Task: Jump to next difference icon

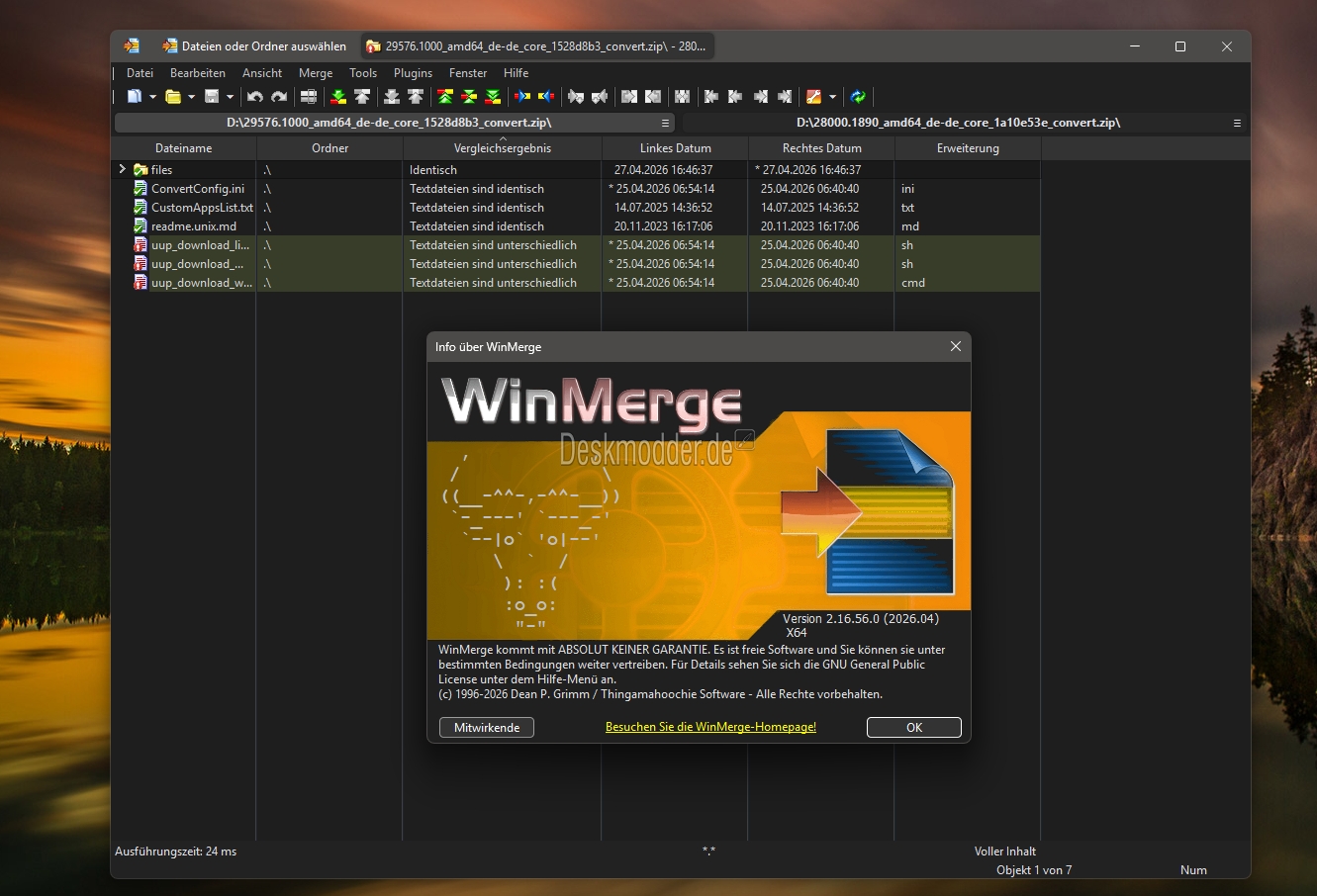Action: (x=338, y=97)
